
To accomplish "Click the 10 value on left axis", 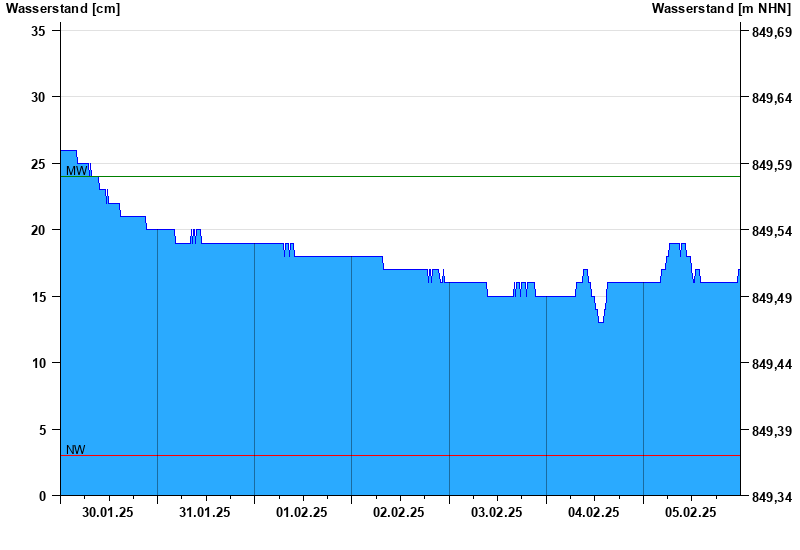I will click(38, 363).
